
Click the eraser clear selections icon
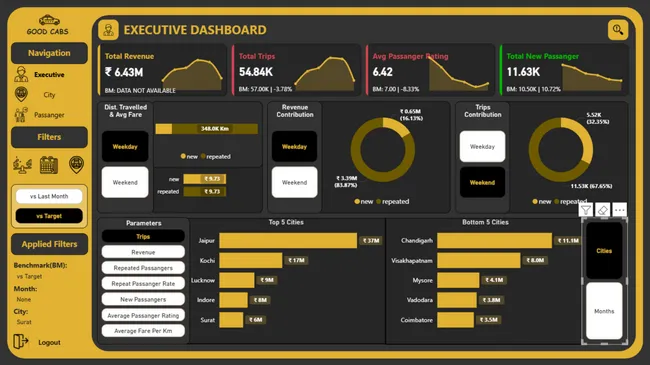pos(603,210)
